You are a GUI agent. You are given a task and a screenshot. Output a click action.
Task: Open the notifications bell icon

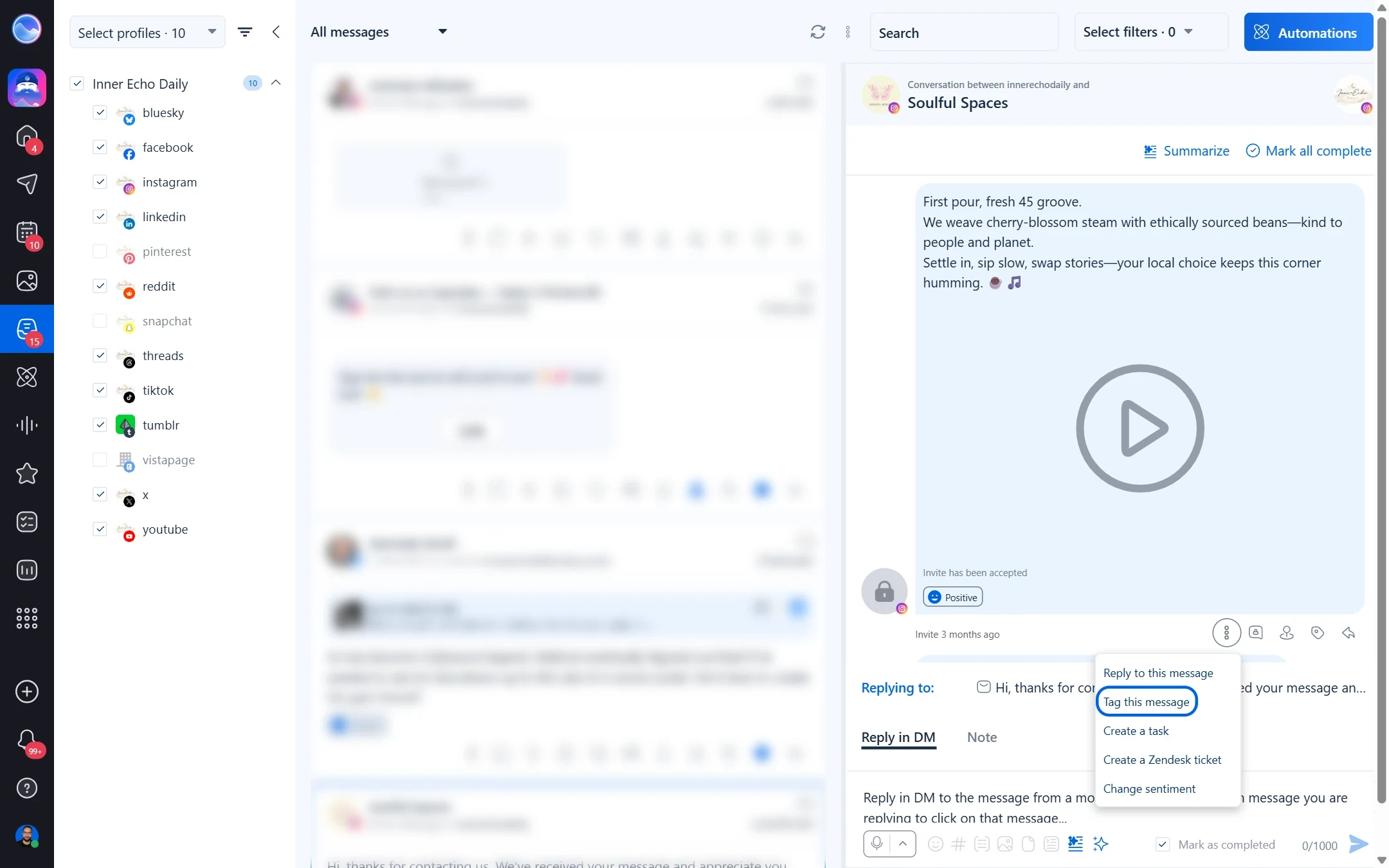point(27,741)
